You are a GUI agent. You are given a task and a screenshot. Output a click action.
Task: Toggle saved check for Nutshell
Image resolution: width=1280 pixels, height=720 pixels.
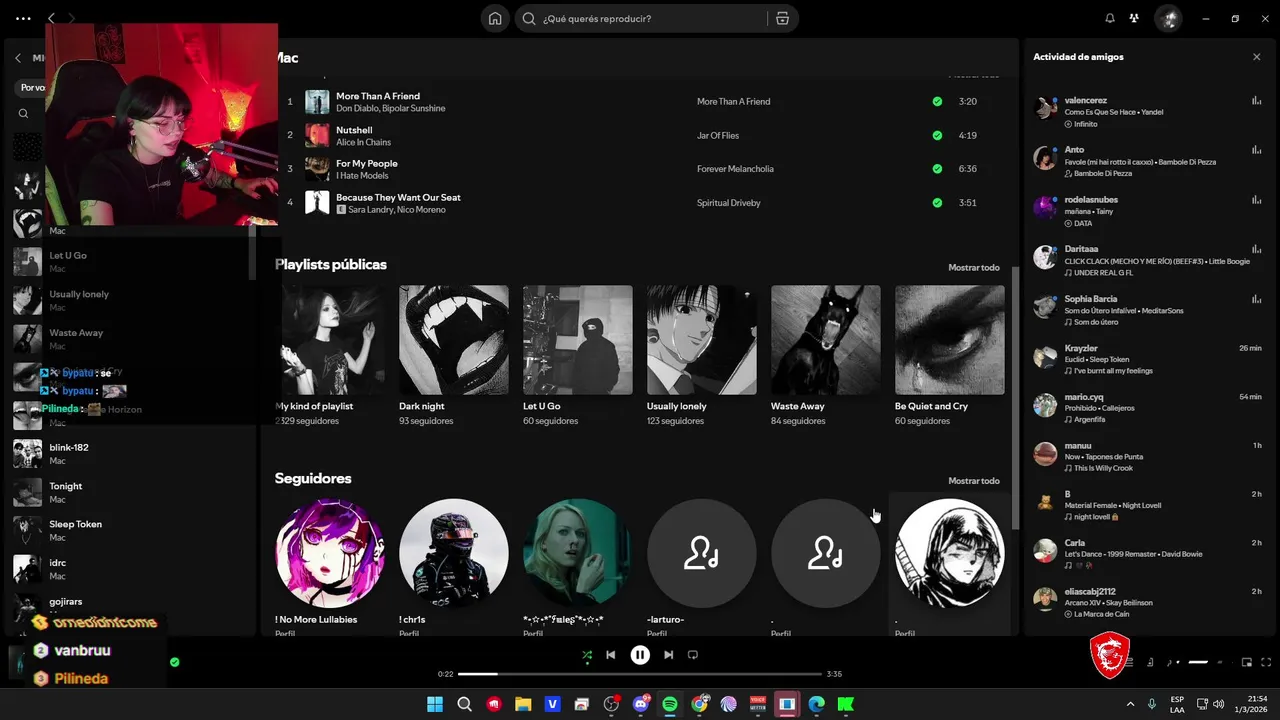pyautogui.click(x=937, y=135)
